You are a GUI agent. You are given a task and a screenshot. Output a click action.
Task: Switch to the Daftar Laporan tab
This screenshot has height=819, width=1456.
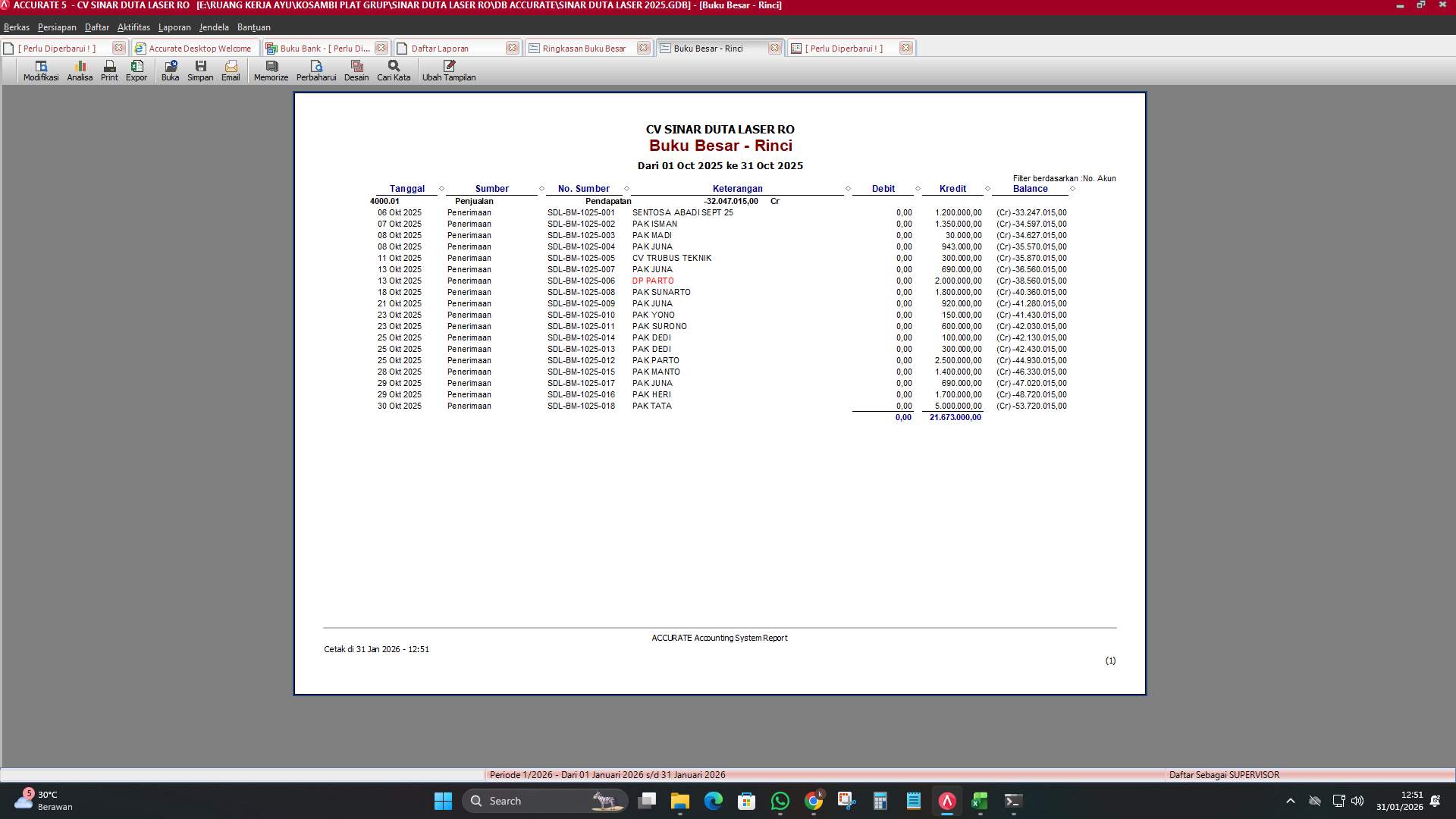[x=440, y=49]
